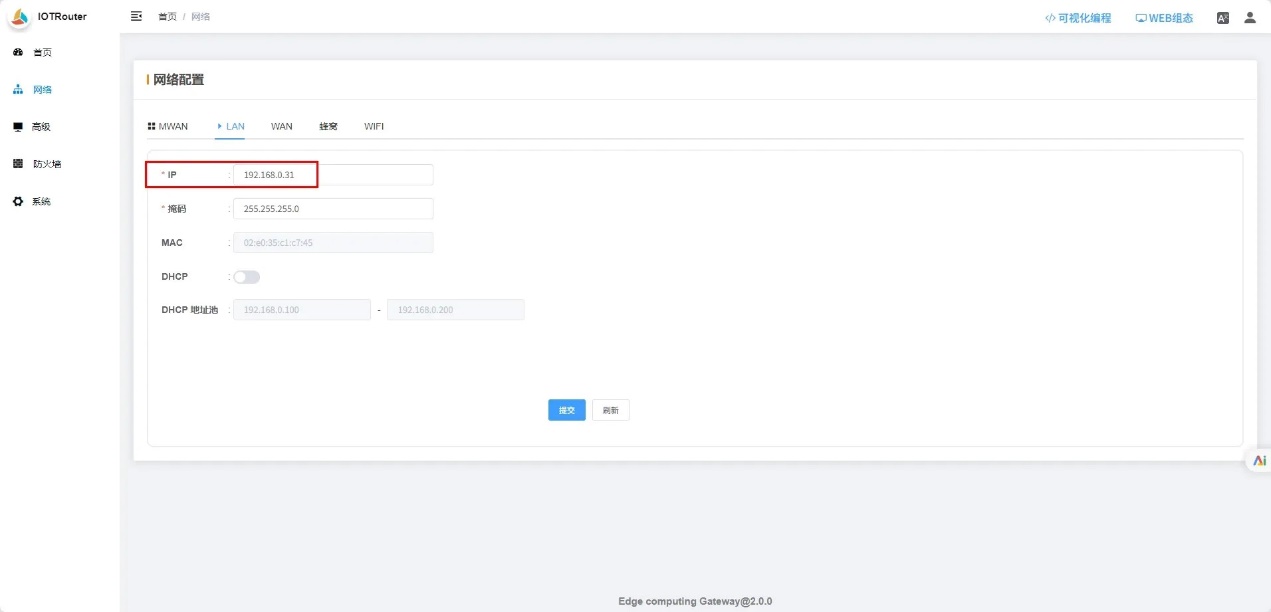Image resolution: width=1271 pixels, height=612 pixels.
Task: Select the 蜂窝 cellular tab
Action: [x=328, y=127]
